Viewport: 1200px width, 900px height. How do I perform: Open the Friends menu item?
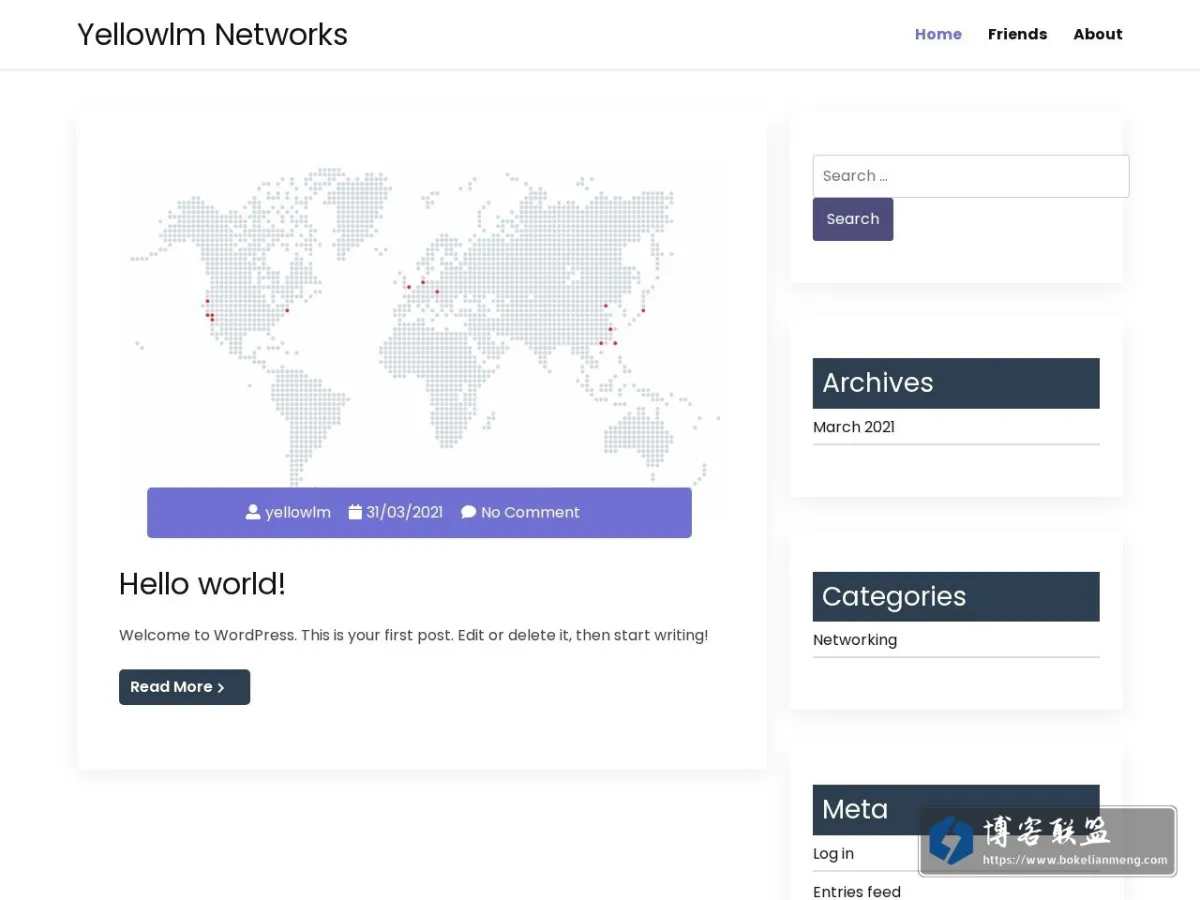pyautogui.click(x=1017, y=34)
